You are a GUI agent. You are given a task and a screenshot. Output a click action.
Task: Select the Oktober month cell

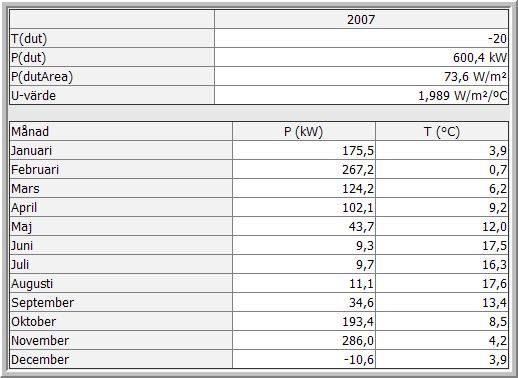tap(121, 321)
